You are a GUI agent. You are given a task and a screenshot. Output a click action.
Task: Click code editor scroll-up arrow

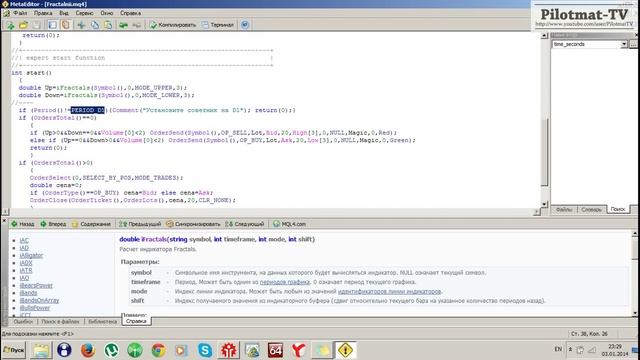544,36
